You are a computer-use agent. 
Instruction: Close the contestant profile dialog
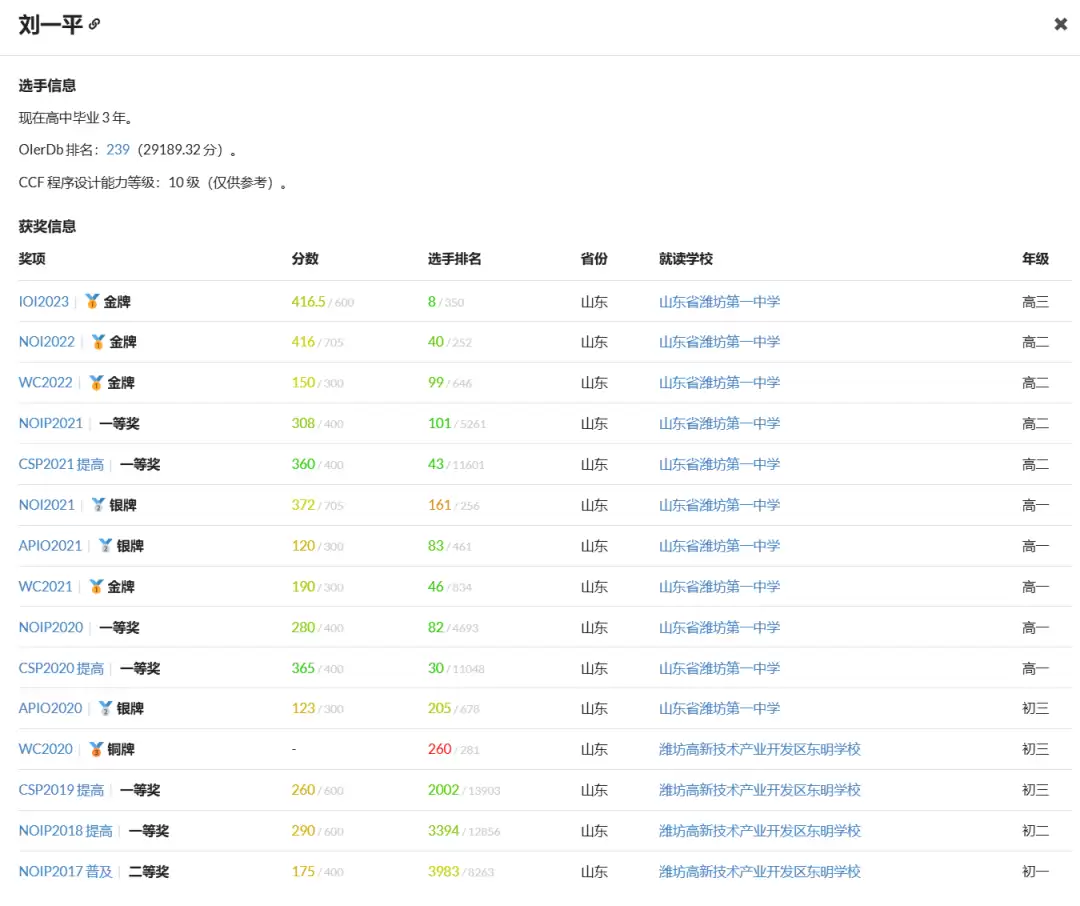click(x=1060, y=24)
